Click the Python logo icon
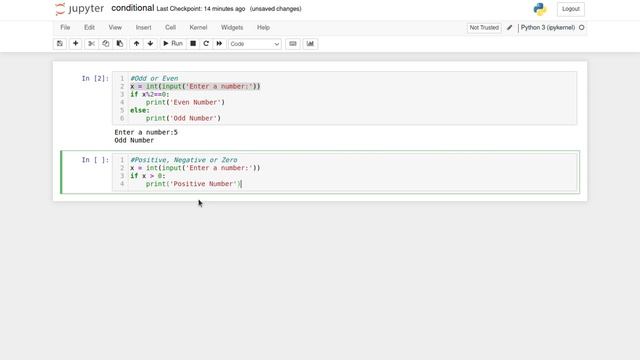 pos(540,9)
